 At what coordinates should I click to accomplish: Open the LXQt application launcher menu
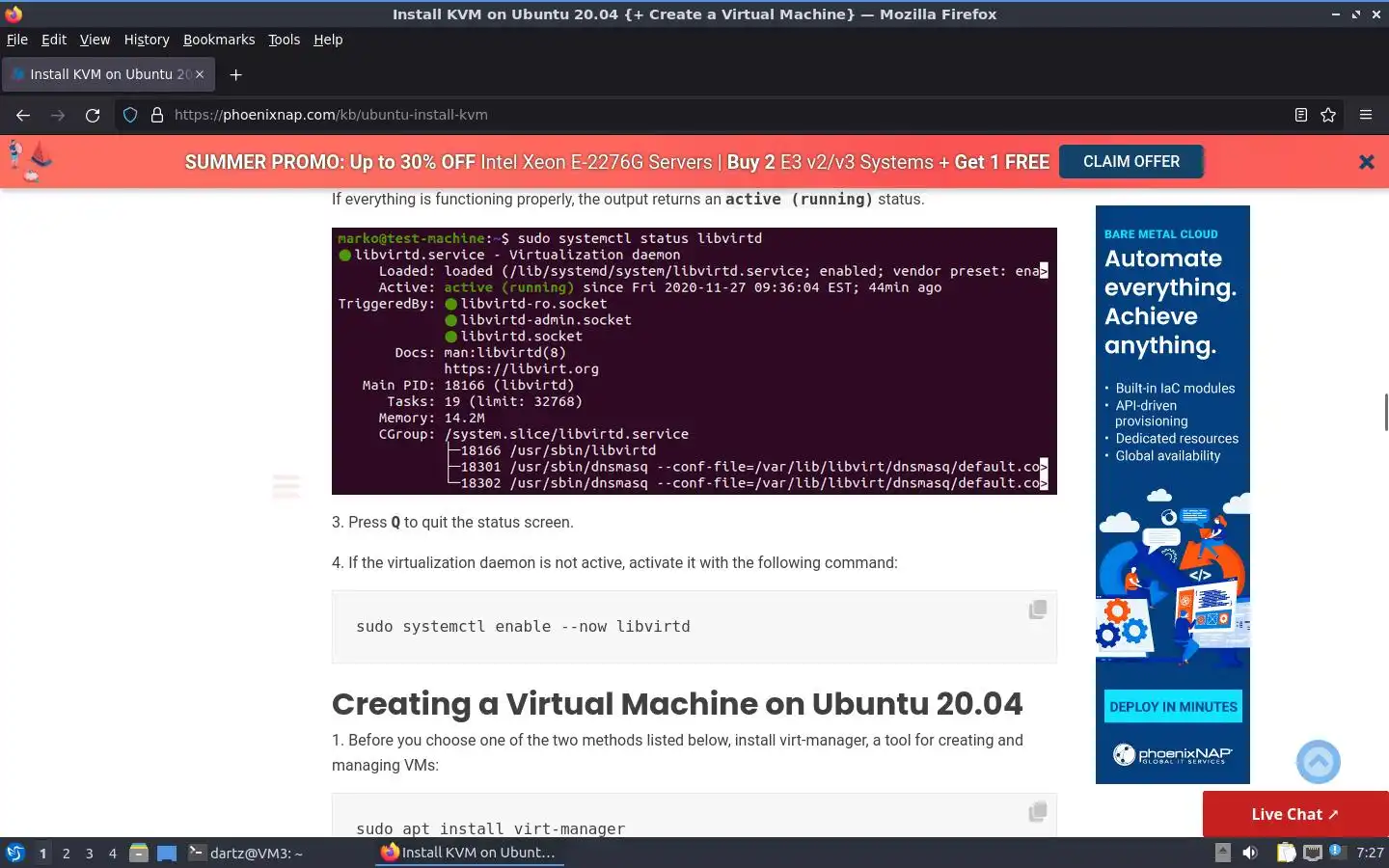(14, 853)
